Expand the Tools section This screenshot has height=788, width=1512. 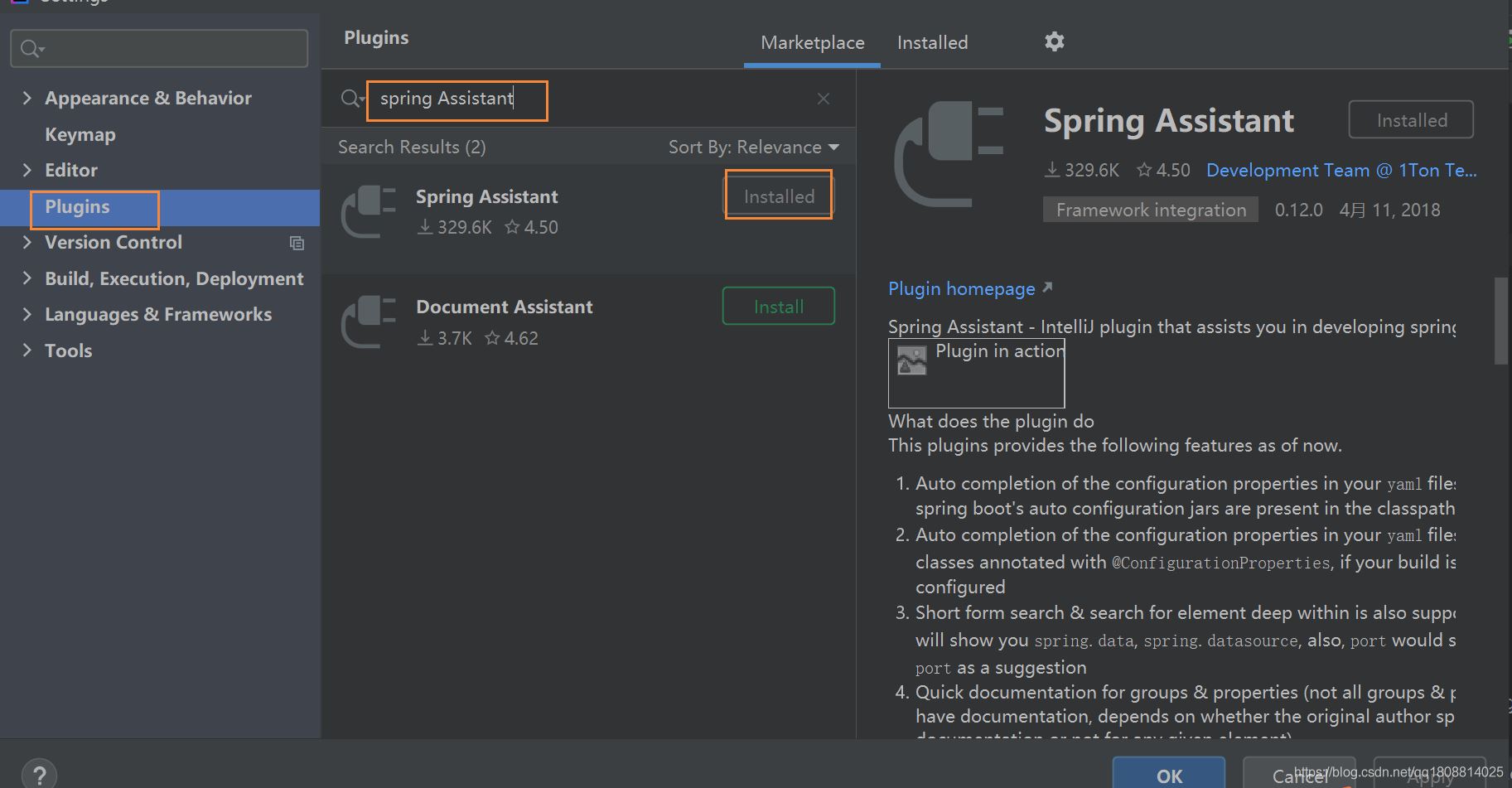point(27,350)
